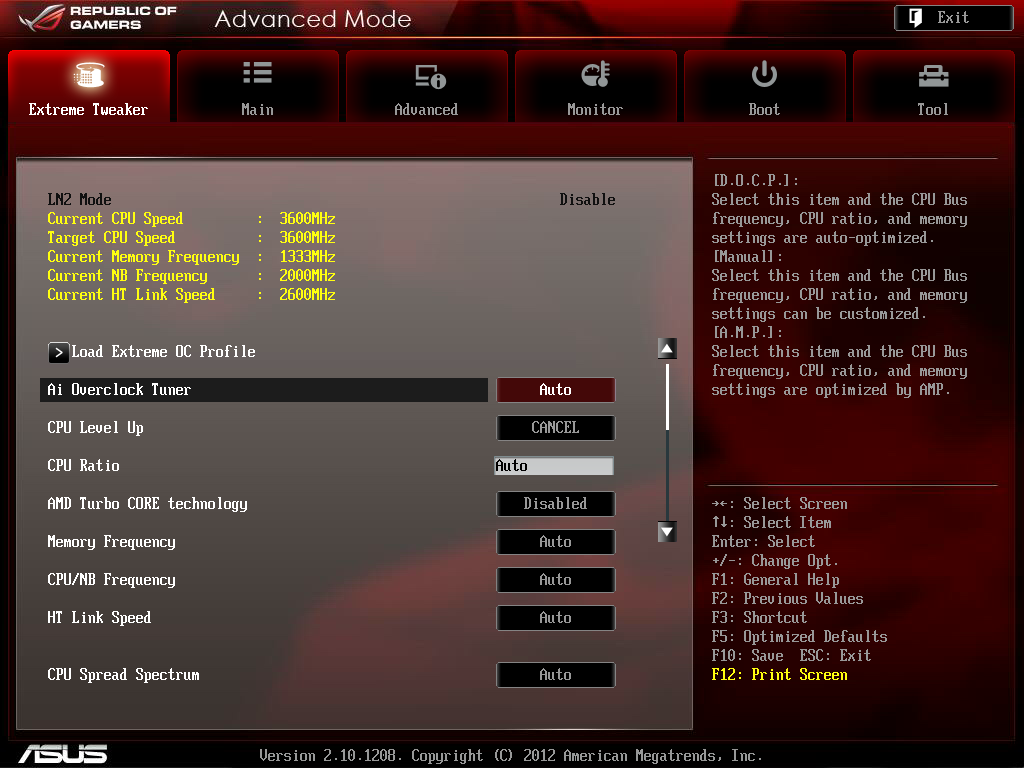Open the Ai Overclock Tuner dropdown
The image size is (1024, 768).
(556, 390)
